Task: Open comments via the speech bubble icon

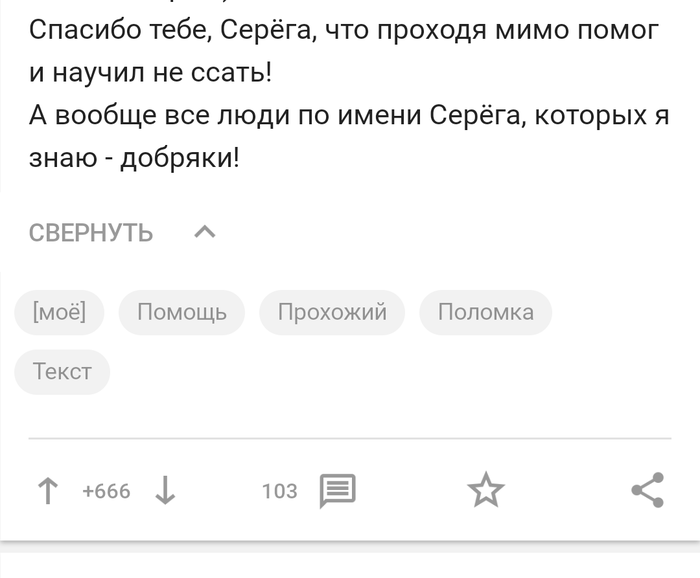Action: (338, 491)
